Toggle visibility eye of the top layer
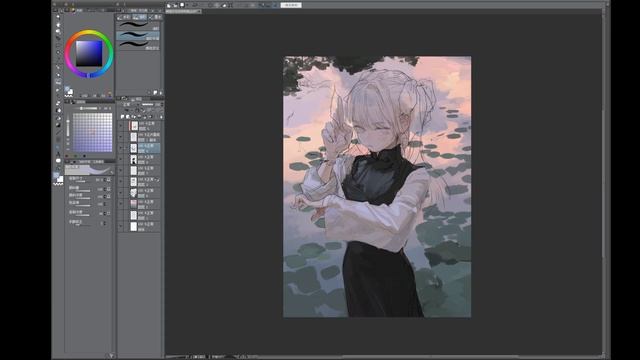Screen dimensions: 640x360 (121, 126)
